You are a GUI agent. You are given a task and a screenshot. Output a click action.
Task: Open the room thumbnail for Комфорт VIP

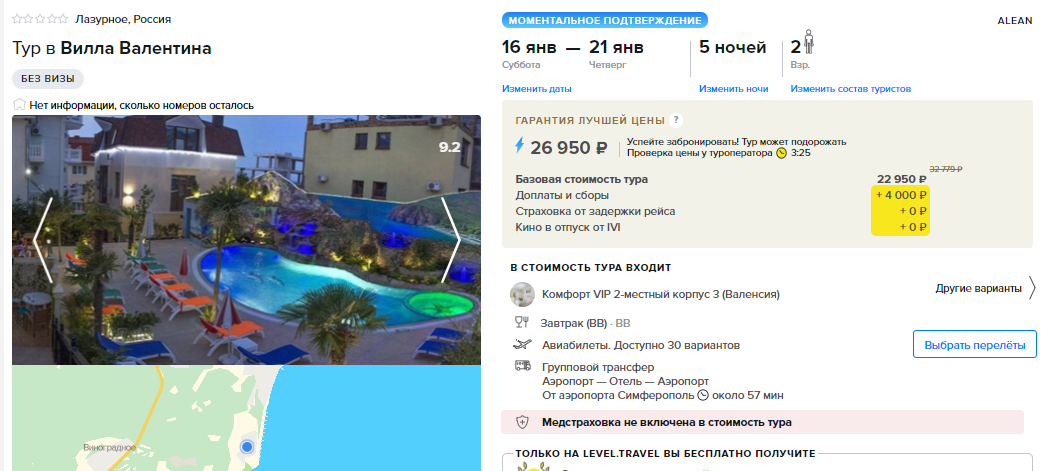click(522, 294)
